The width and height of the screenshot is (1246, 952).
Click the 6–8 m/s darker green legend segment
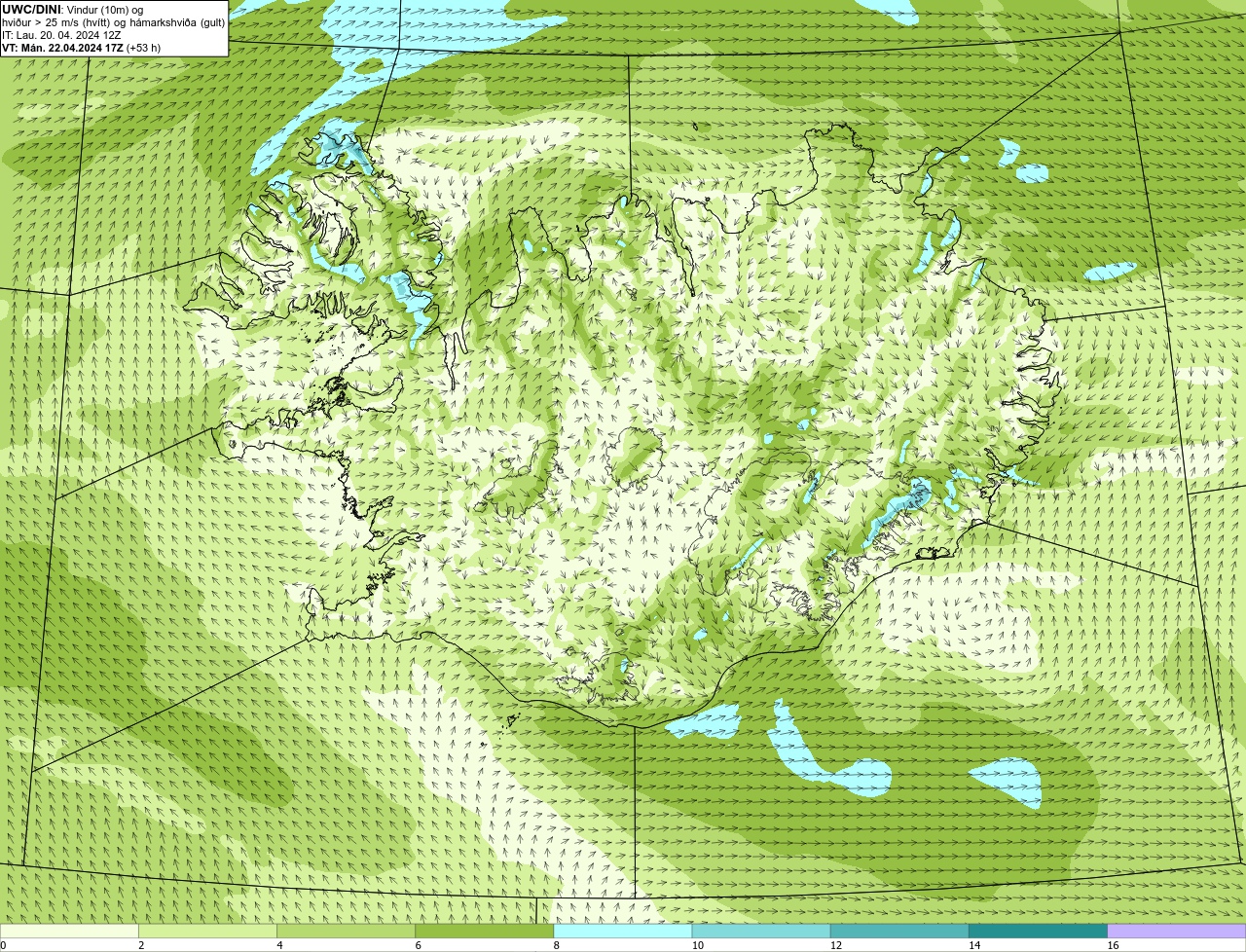pyautogui.click(x=485, y=931)
